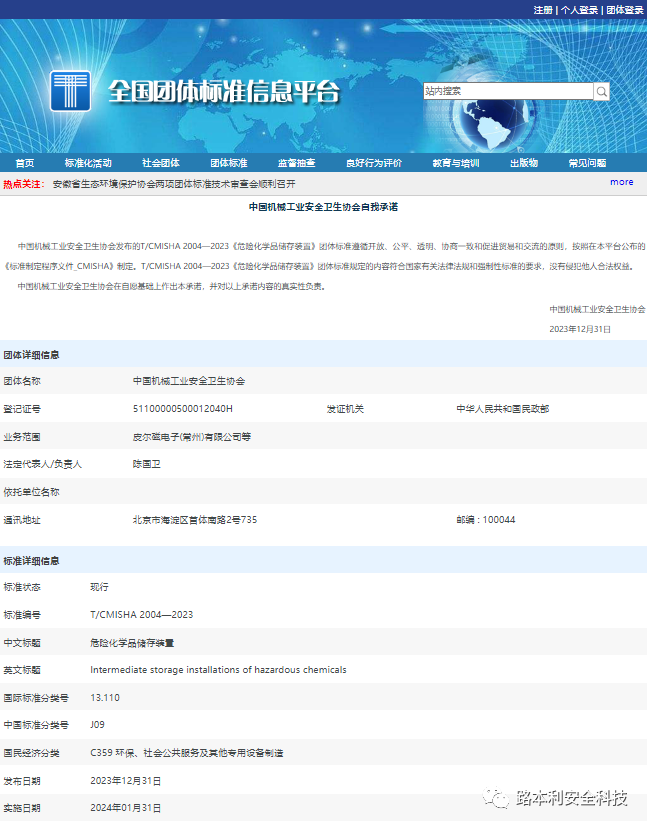The width and height of the screenshot is (648, 827).
Task: Select address 北京市海淀区首体南路2号735
Action: point(195,520)
